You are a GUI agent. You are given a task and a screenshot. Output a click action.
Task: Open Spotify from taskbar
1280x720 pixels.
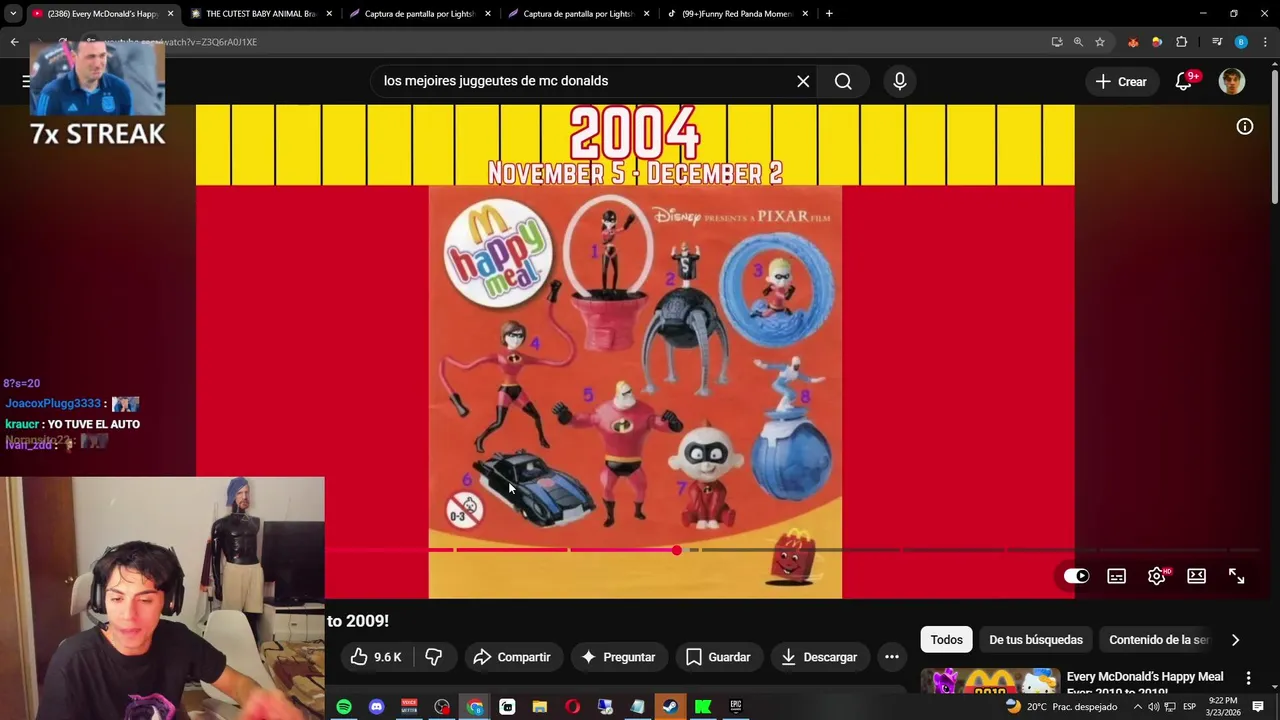pos(344,707)
